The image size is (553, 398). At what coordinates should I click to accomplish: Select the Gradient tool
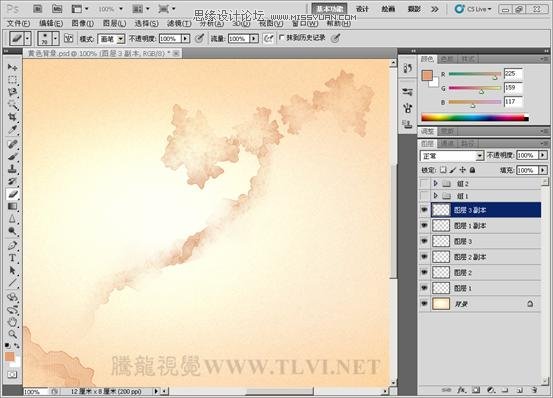point(12,206)
